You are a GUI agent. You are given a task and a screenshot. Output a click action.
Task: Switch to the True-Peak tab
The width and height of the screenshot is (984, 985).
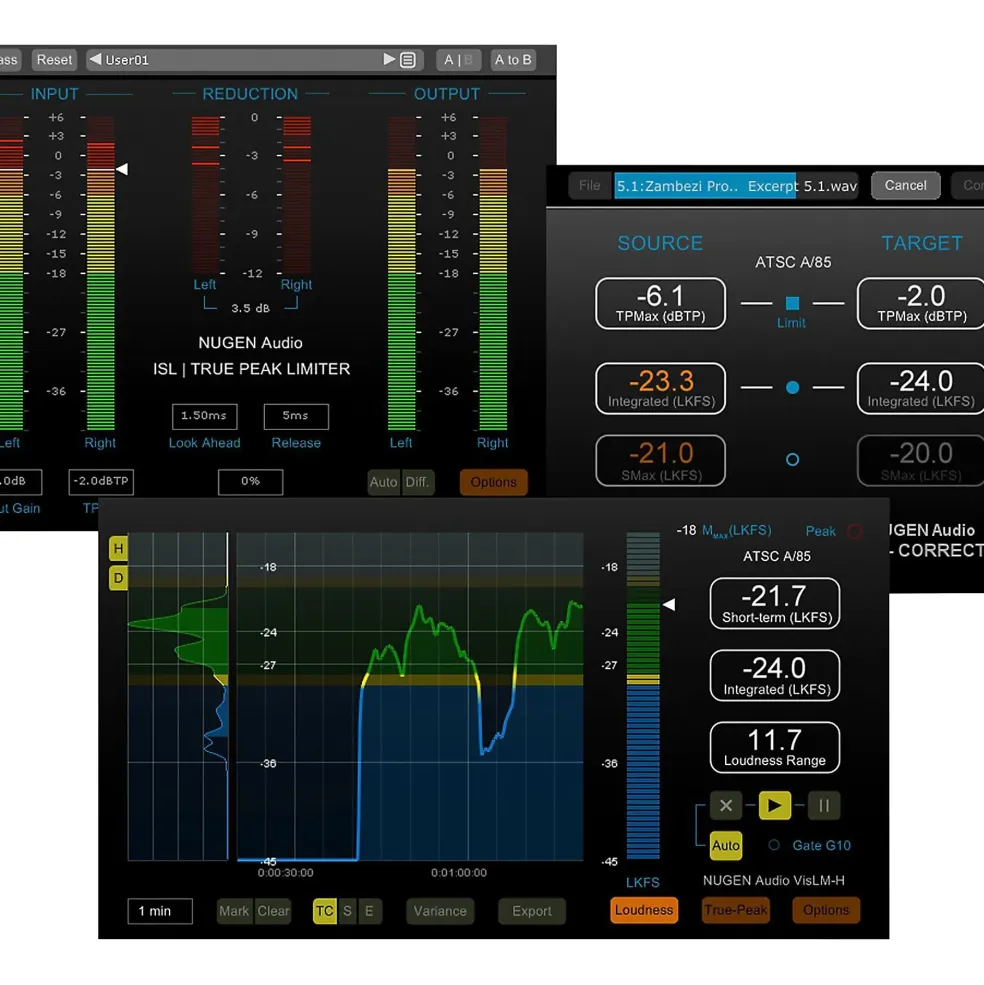735,910
